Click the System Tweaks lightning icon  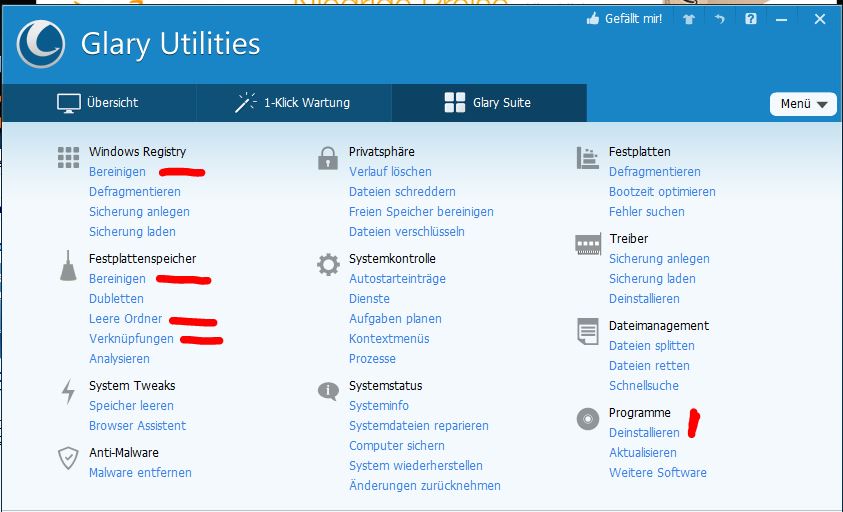(68, 392)
